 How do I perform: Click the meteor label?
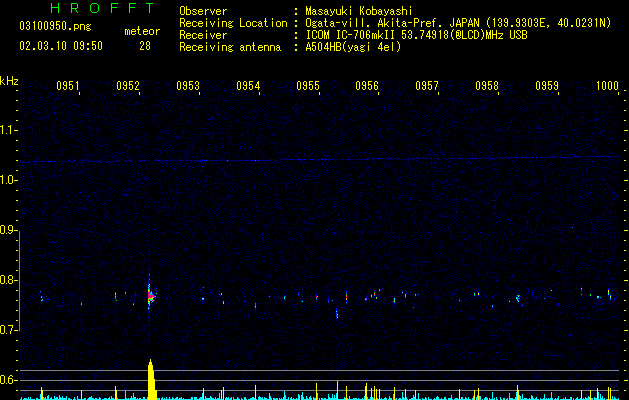pos(142,31)
